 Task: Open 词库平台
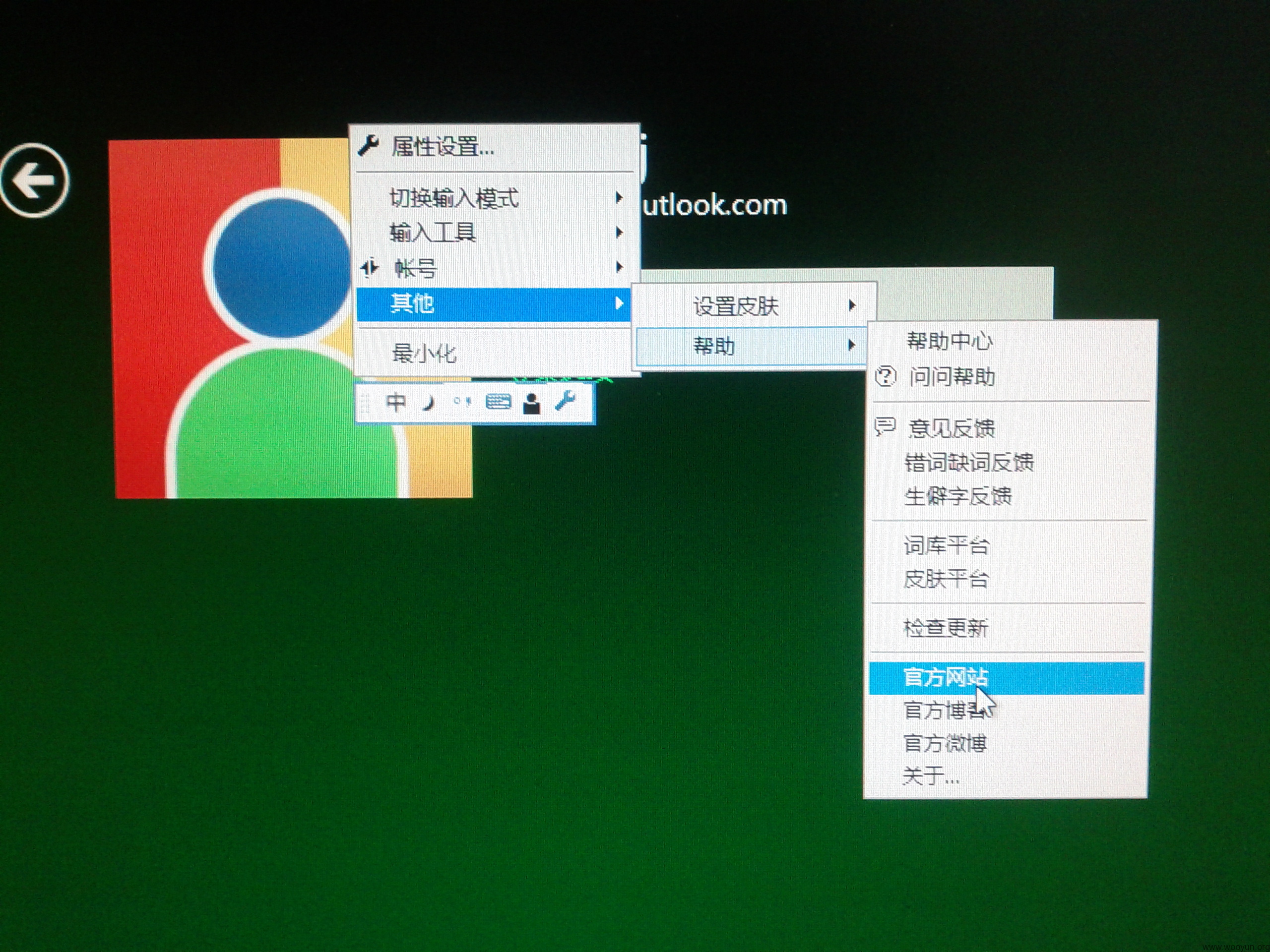[x=1009, y=546]
